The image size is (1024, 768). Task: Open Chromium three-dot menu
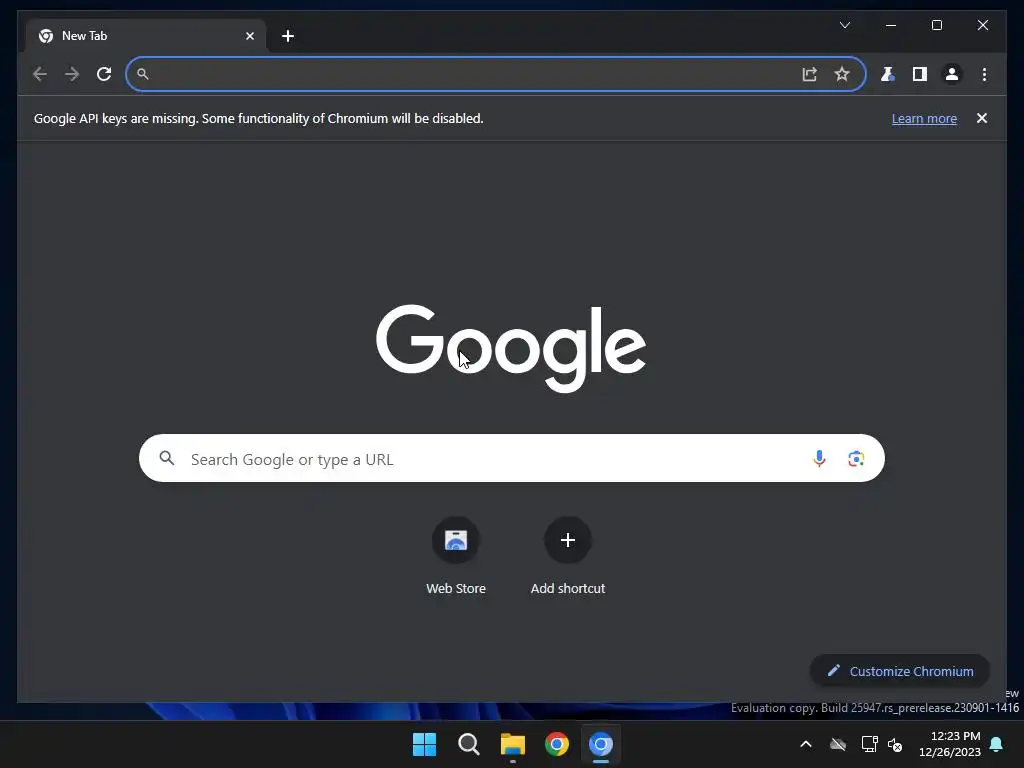(984, 74)
